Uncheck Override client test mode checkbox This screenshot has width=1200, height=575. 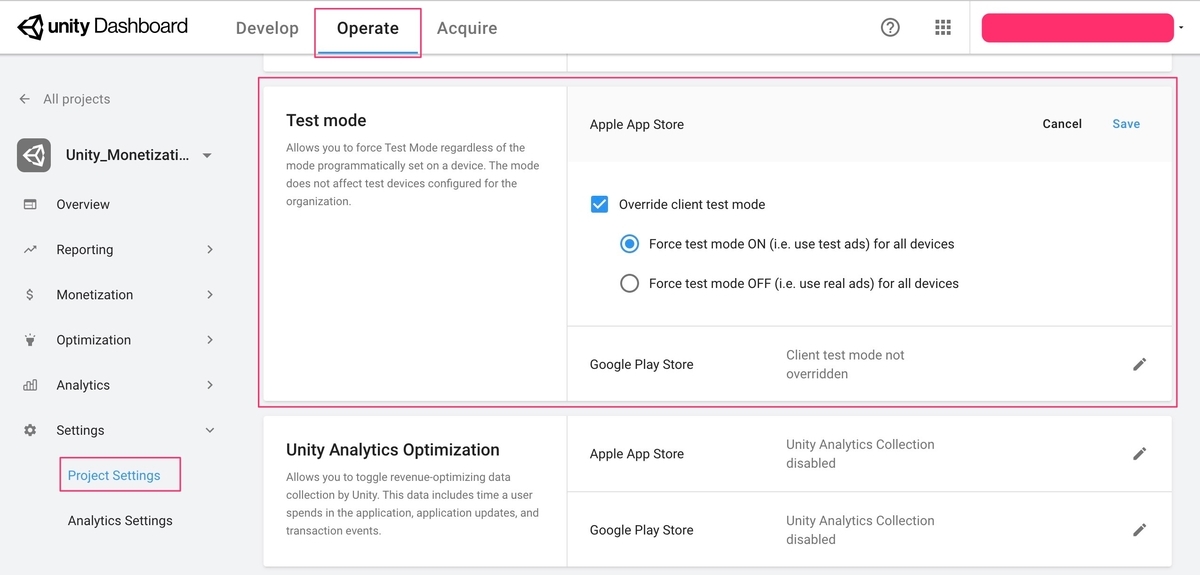point(600,204)
